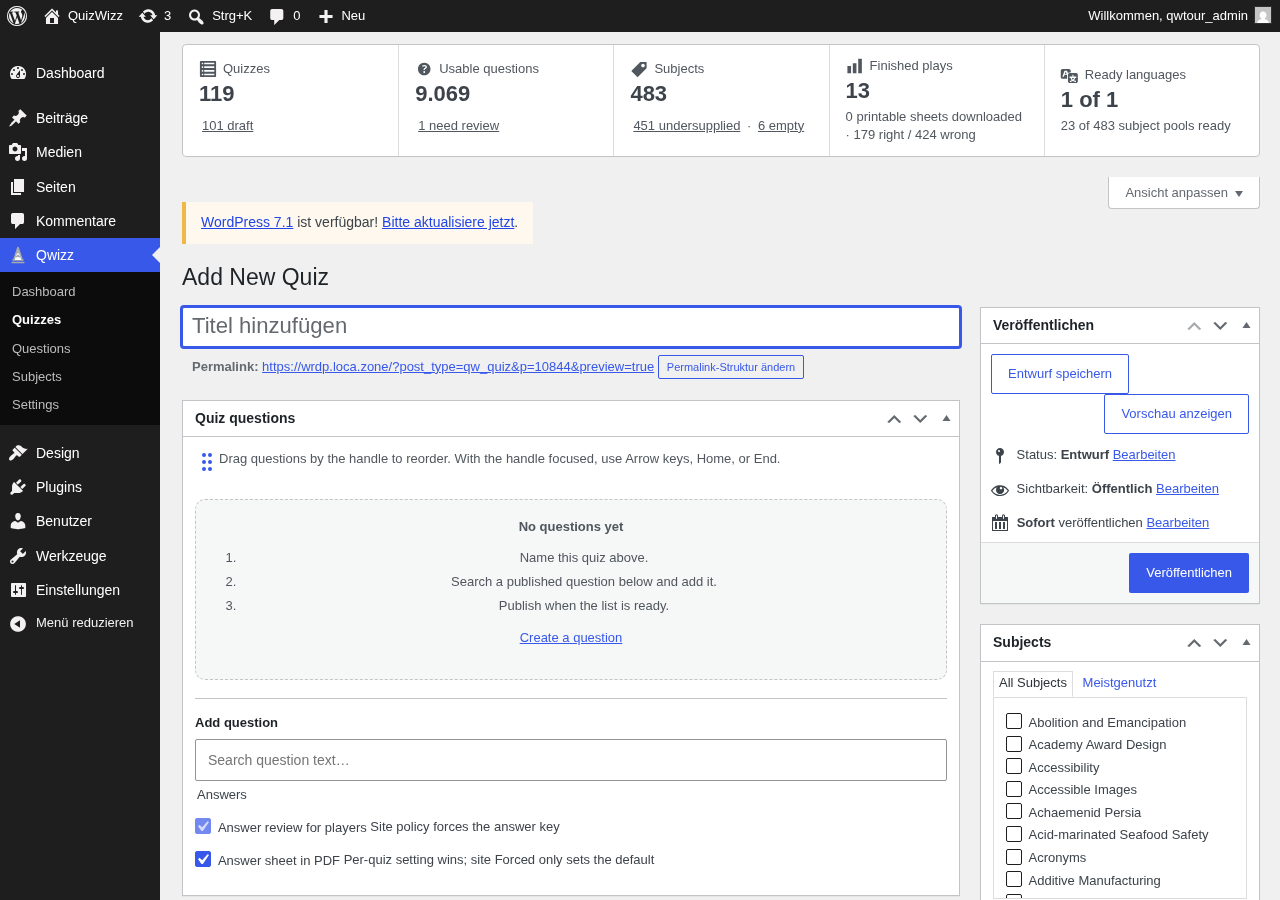Click the Bitte aktualisiere jetzt link
Viewport: 1280px width, 900px height.
coord(448,222)
